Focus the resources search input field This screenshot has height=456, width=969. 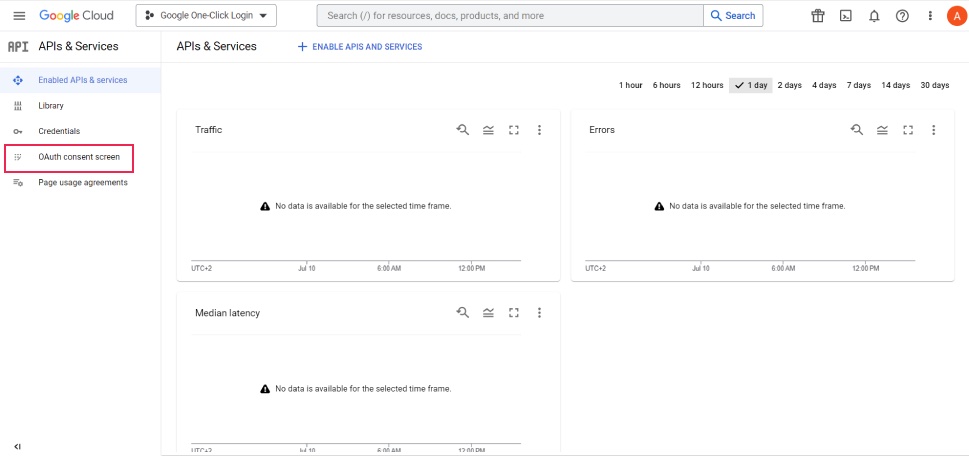pos(510,16)
